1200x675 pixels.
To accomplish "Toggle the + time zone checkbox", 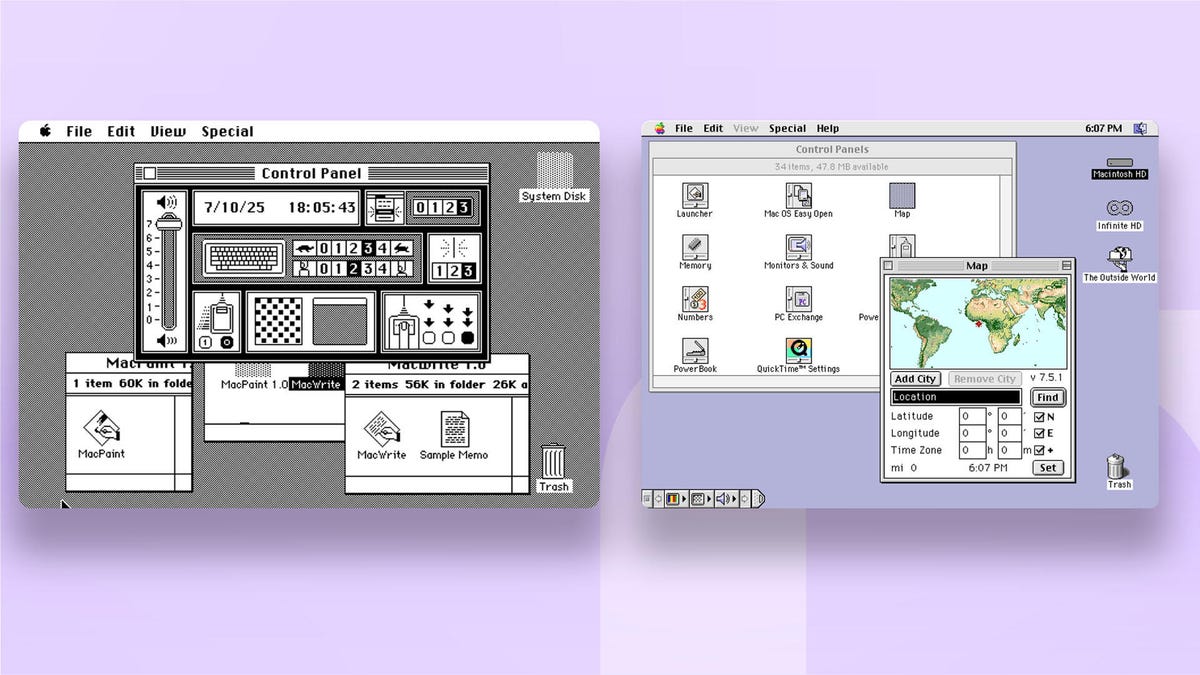I will [1039, 451].
